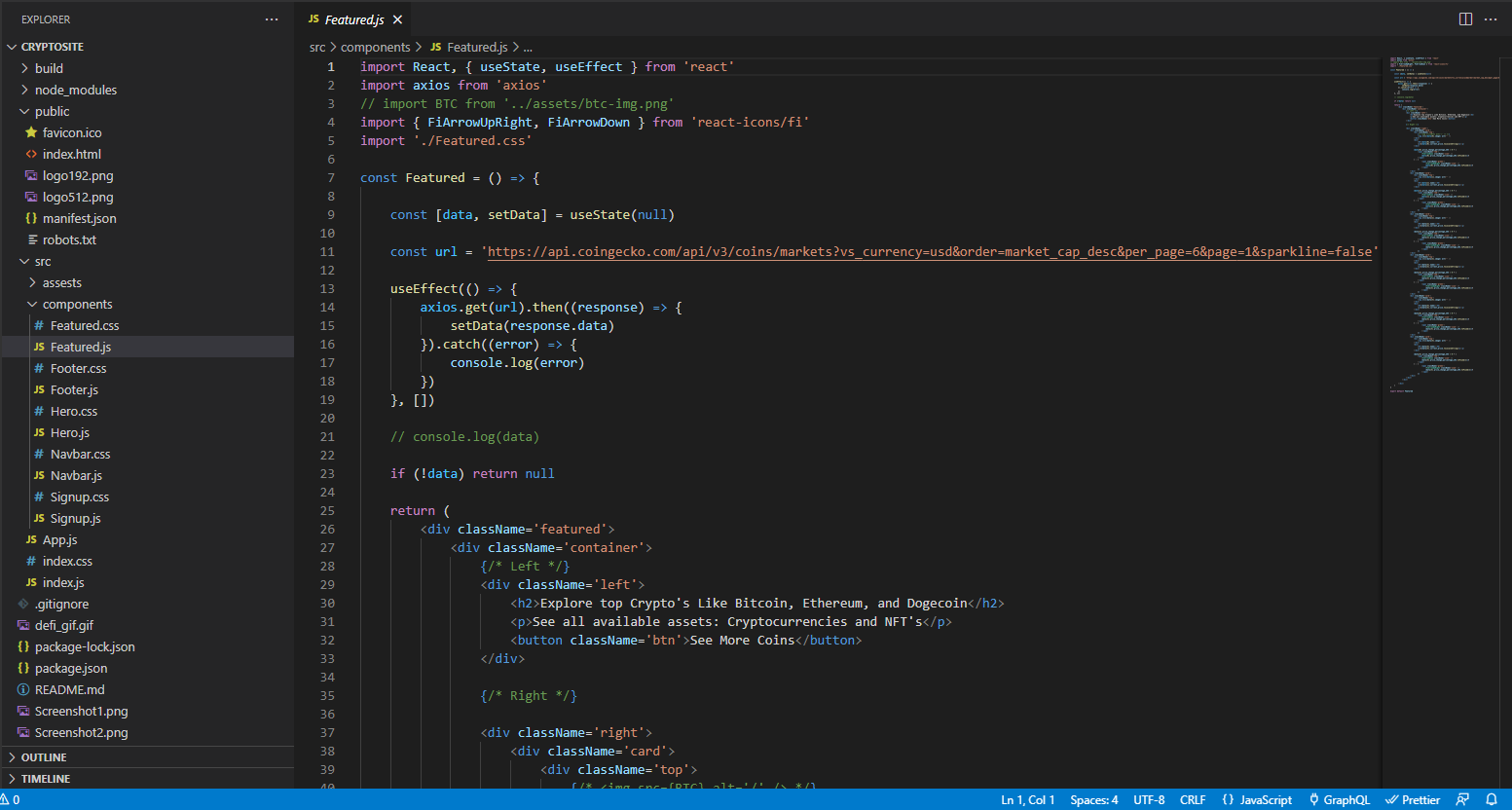Open the coingecko API URL link
1512x810 pixels.
pos(930,251)
